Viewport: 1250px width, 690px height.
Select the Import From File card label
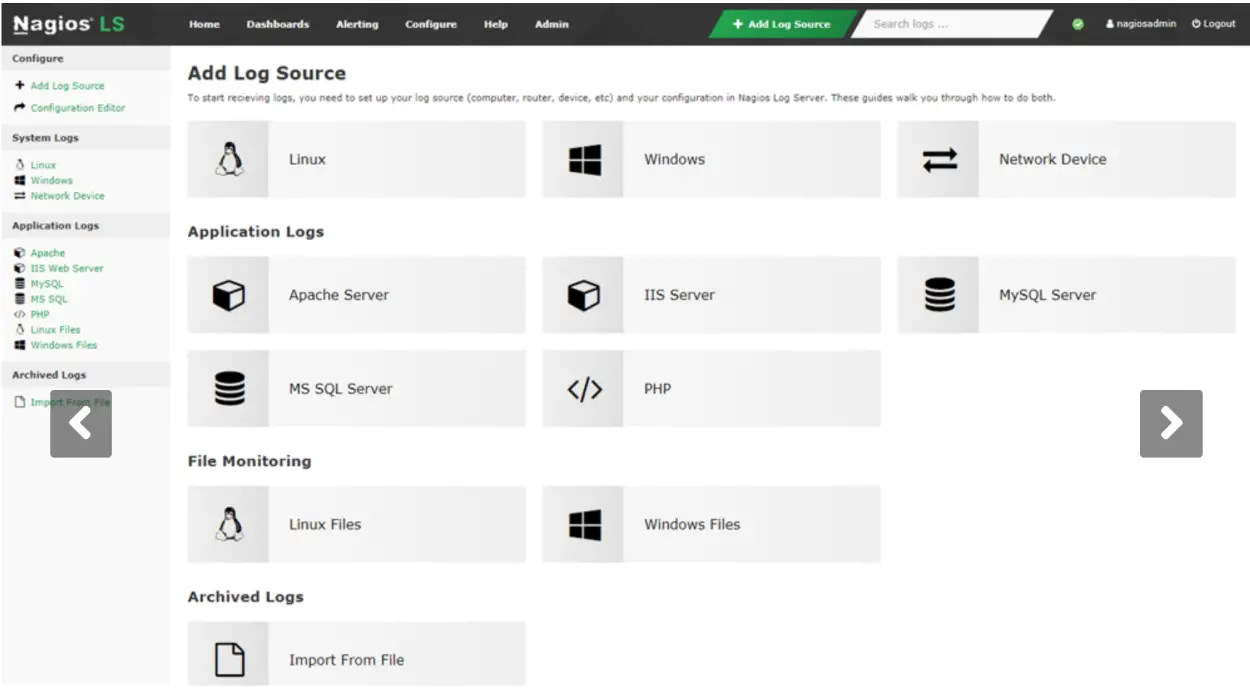point(347,660)
